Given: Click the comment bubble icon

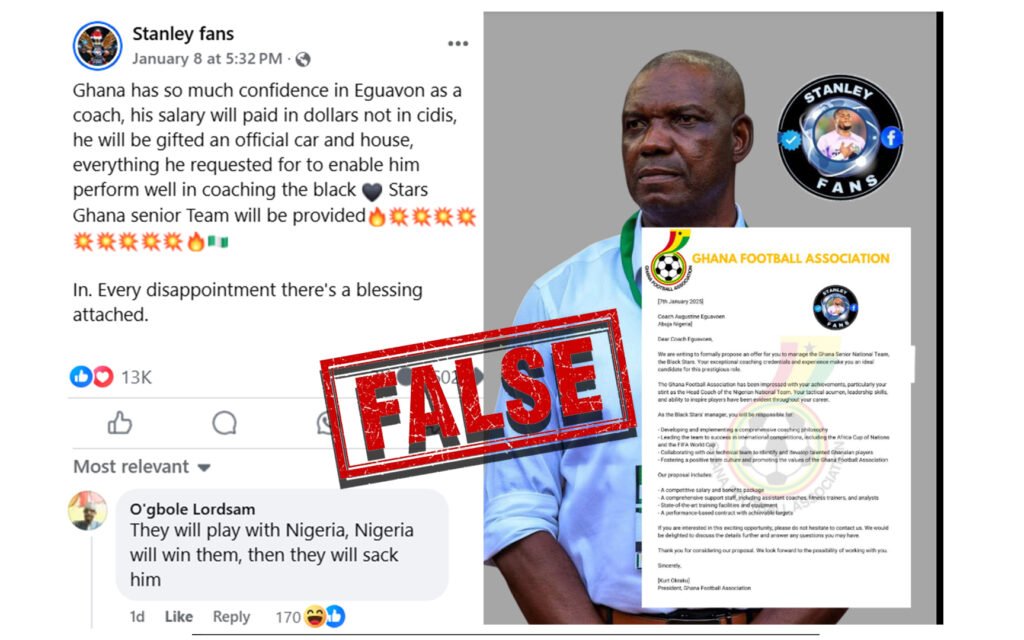Looking at the screenshot, I should pyautogui.click(x=224, y=423).
